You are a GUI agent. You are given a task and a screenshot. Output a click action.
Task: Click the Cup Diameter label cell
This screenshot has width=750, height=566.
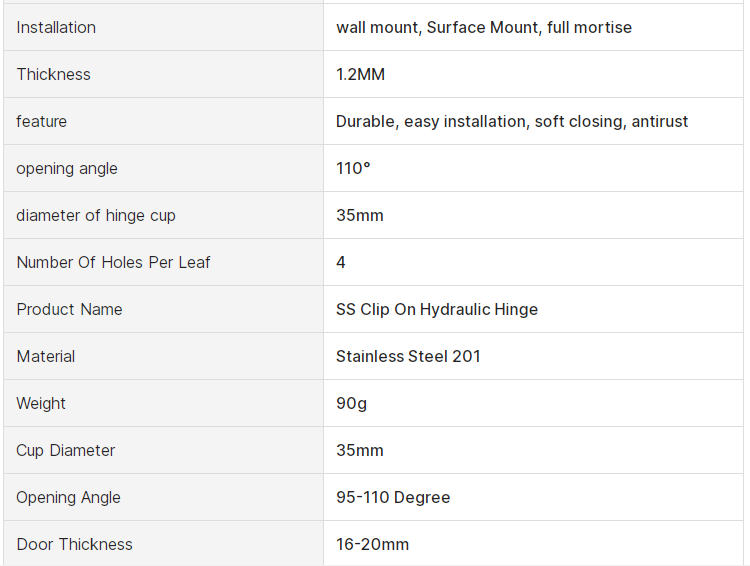coord(65,450)
